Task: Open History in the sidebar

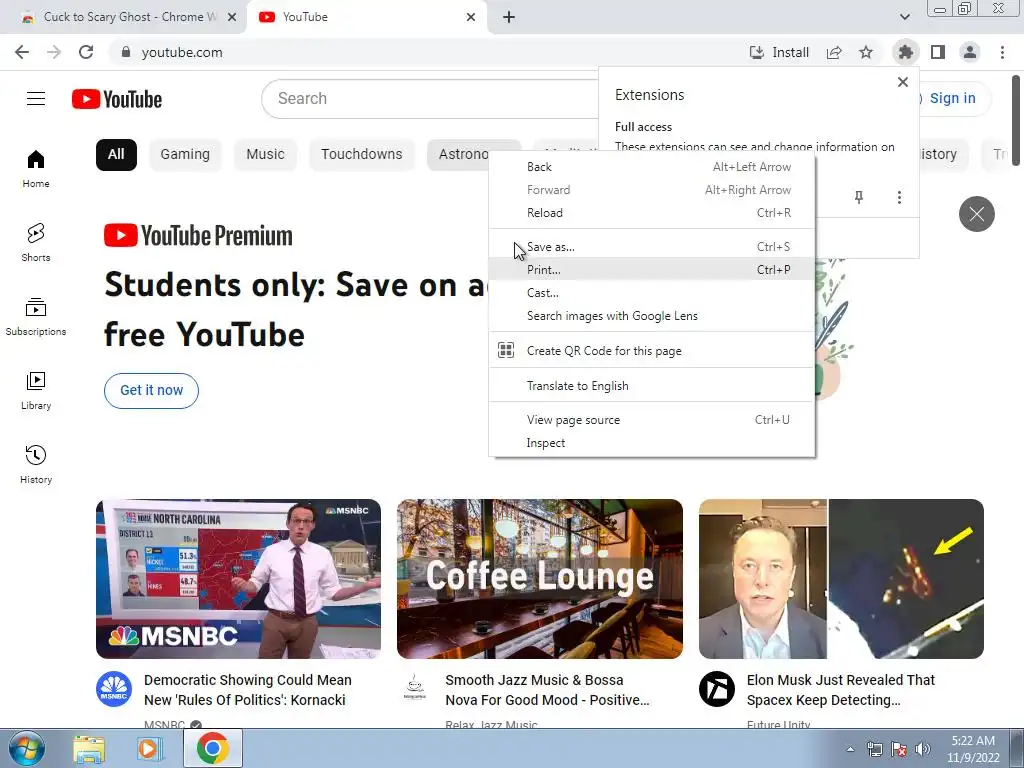Action: click(x=36, y=464)
